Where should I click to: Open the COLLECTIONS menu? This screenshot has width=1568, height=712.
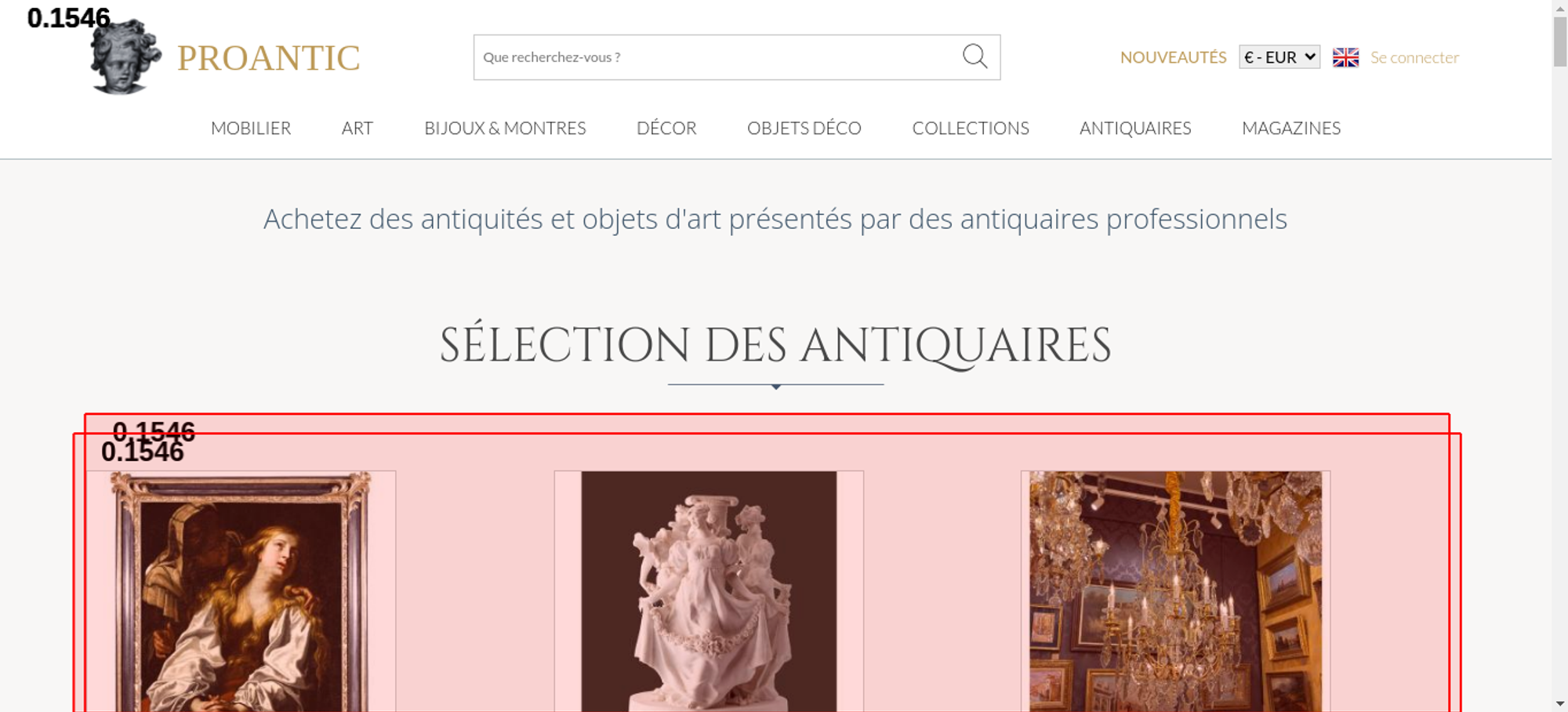[x=971, y=128]
